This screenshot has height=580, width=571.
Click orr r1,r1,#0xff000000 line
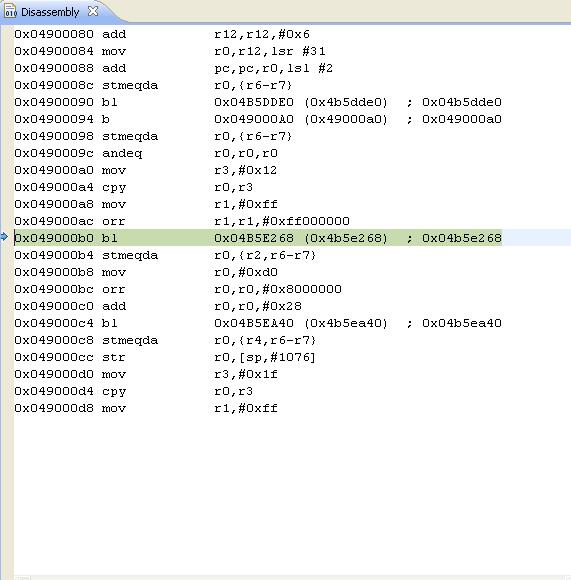pyautogui.click(x=182, y=221)
